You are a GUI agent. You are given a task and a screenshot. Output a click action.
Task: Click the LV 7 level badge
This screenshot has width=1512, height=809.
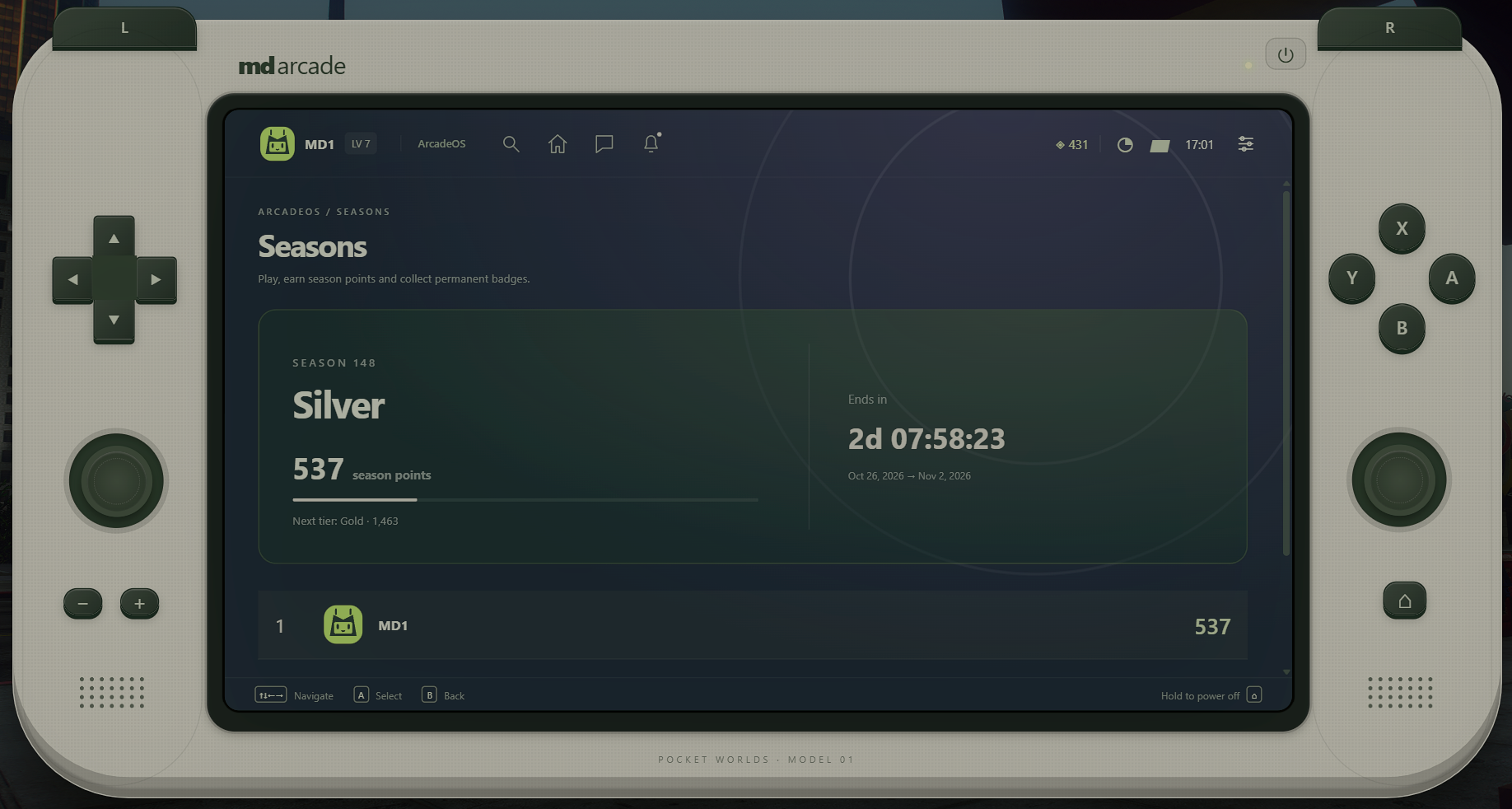[x=361, y=144]
